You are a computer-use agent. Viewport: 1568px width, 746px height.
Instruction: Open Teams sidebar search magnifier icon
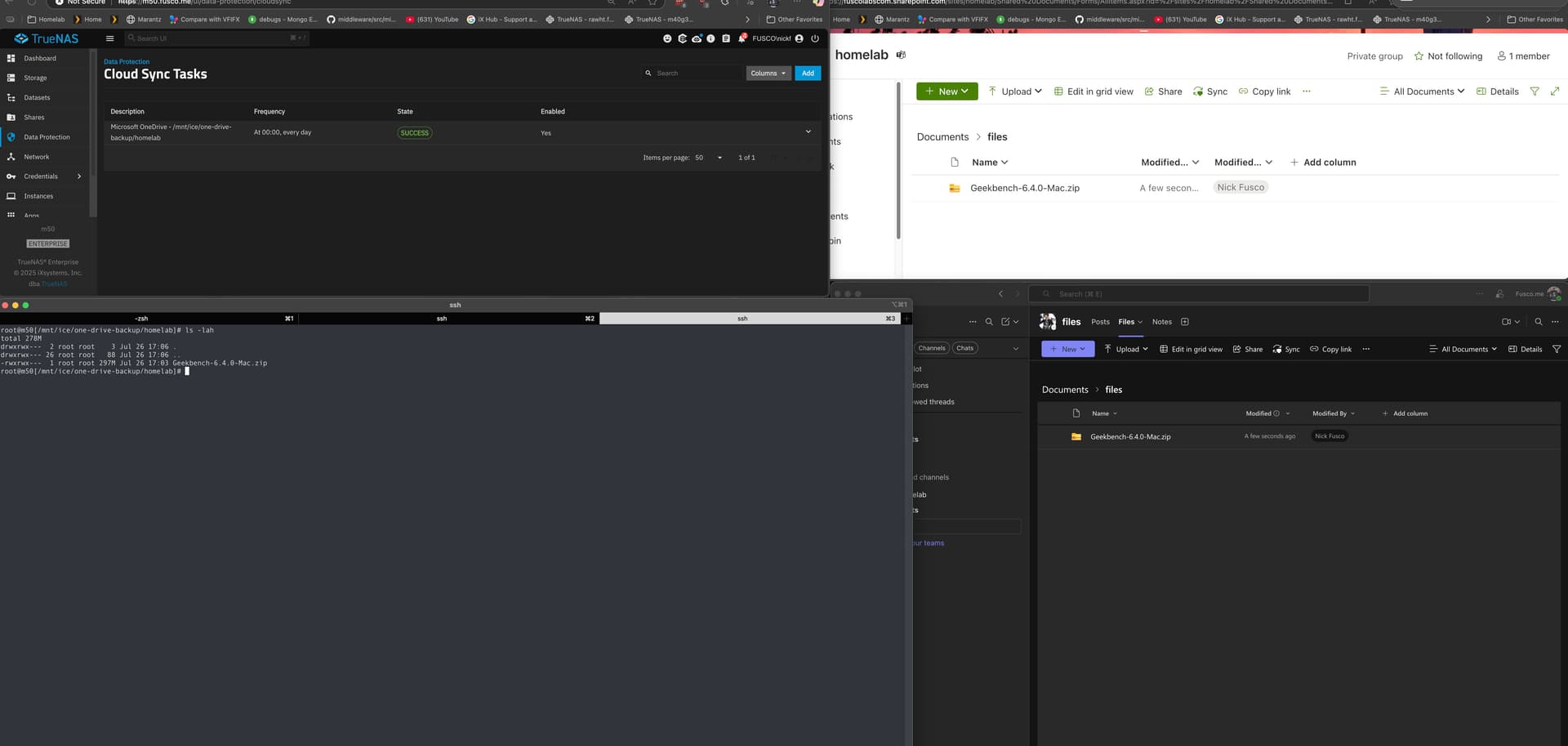[x=989, y=322]
